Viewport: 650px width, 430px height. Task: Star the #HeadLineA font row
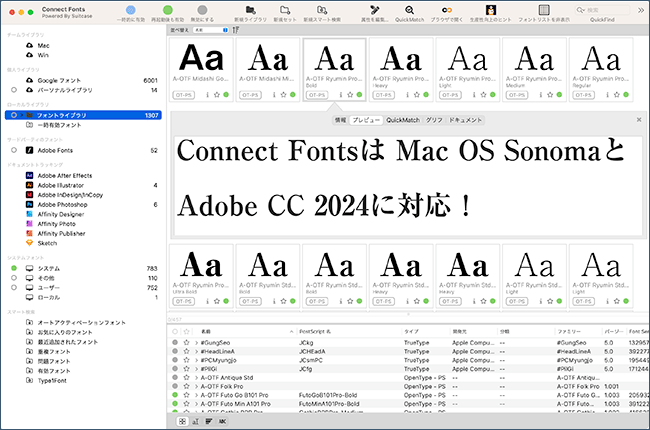tap(187, 351)
